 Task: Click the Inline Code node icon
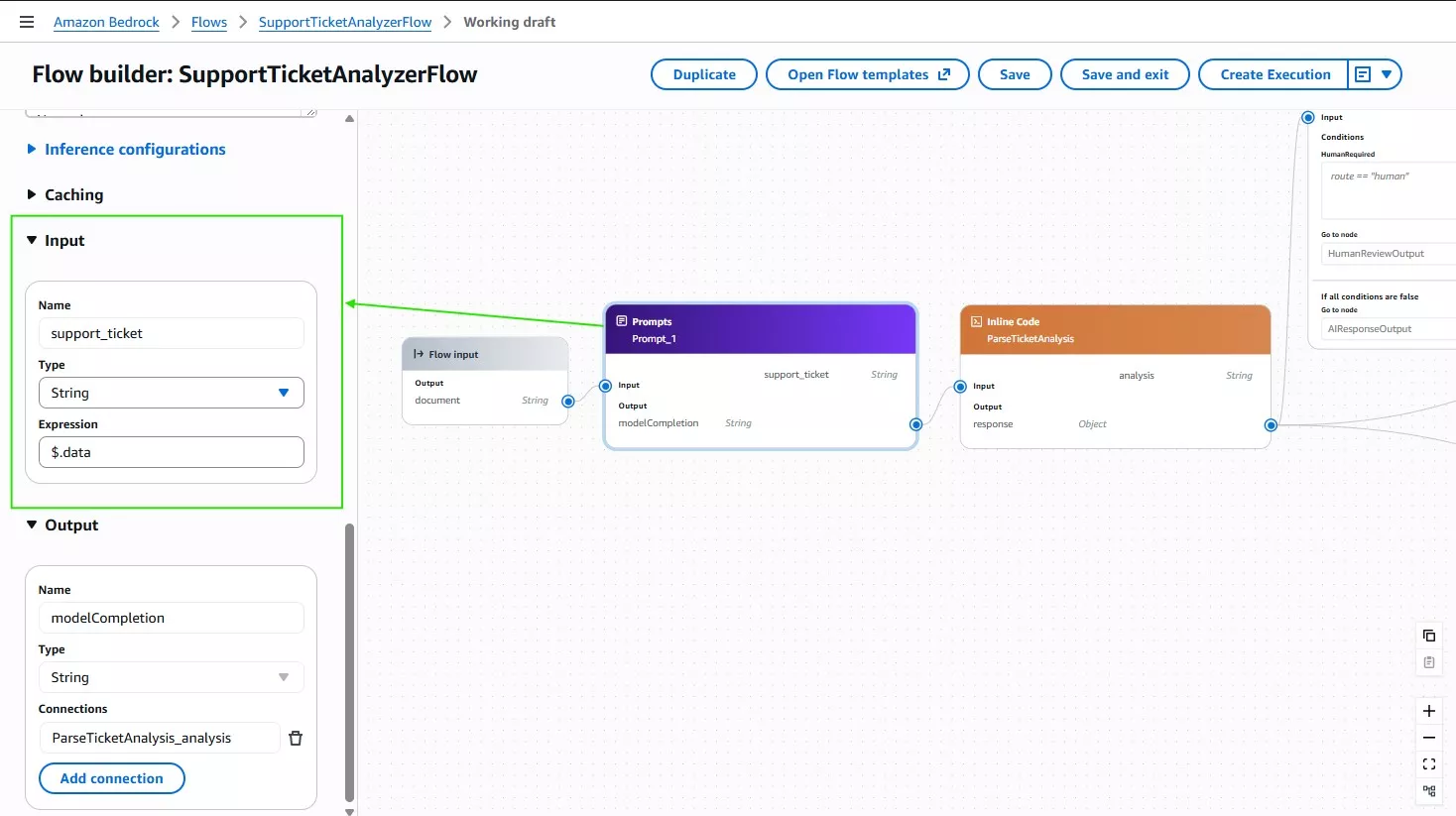tap(977, 321)
